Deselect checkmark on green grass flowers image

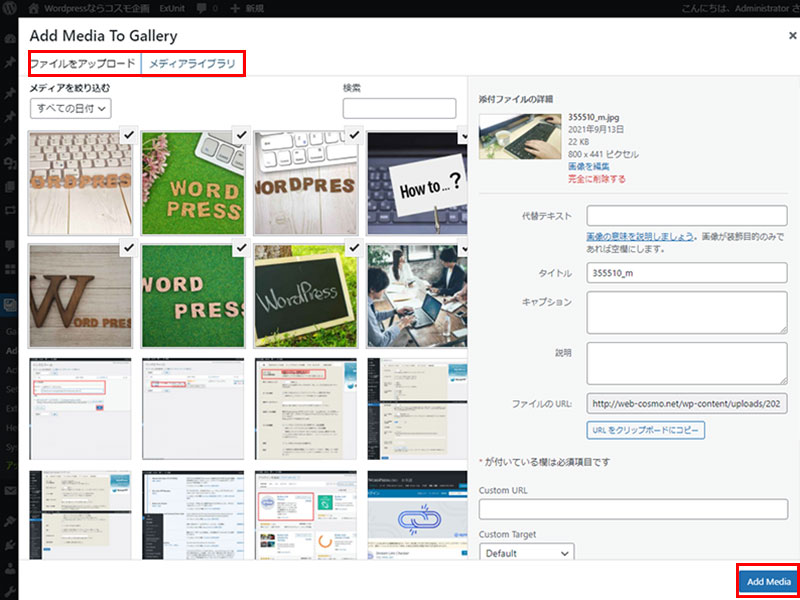[240, 134]
